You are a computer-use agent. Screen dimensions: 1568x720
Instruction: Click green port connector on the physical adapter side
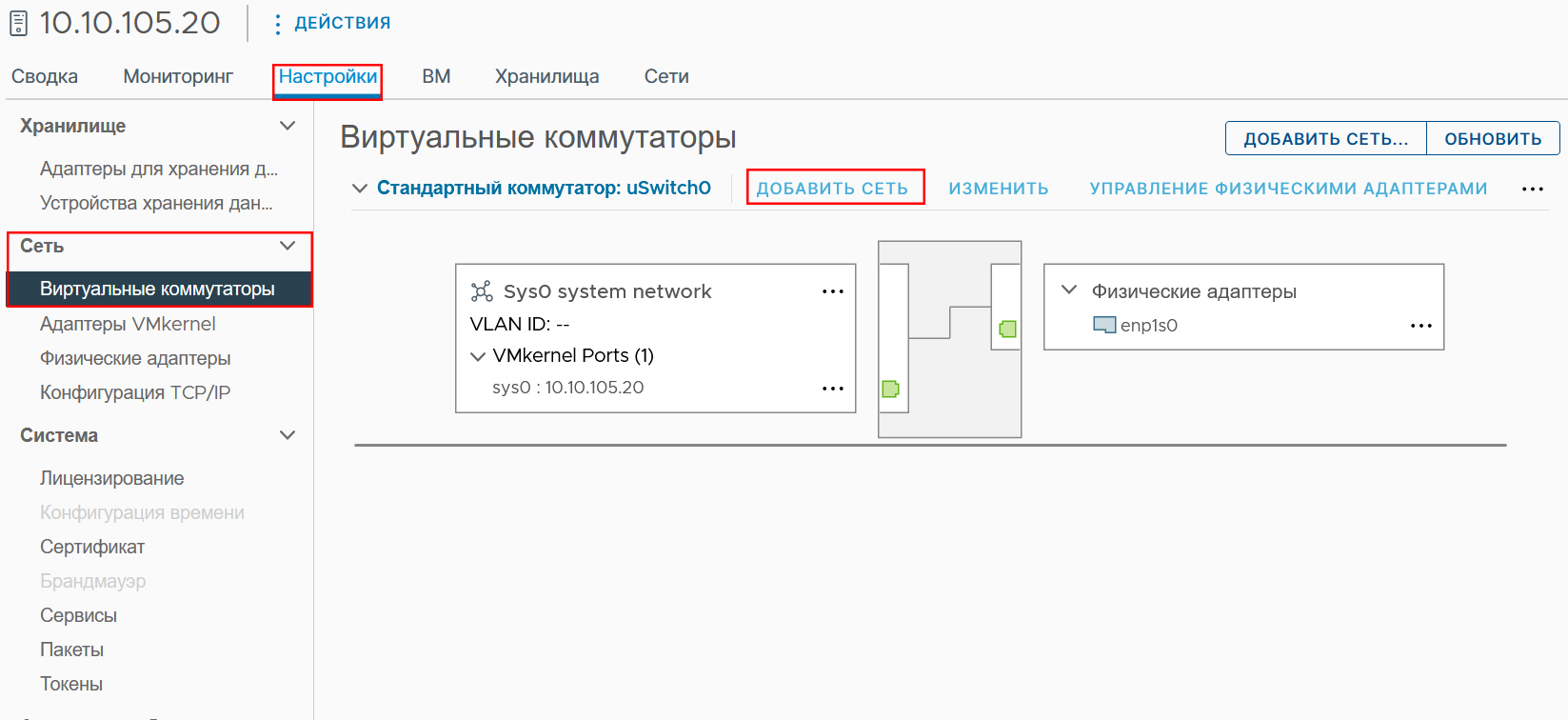click(x=1007, y=329)
